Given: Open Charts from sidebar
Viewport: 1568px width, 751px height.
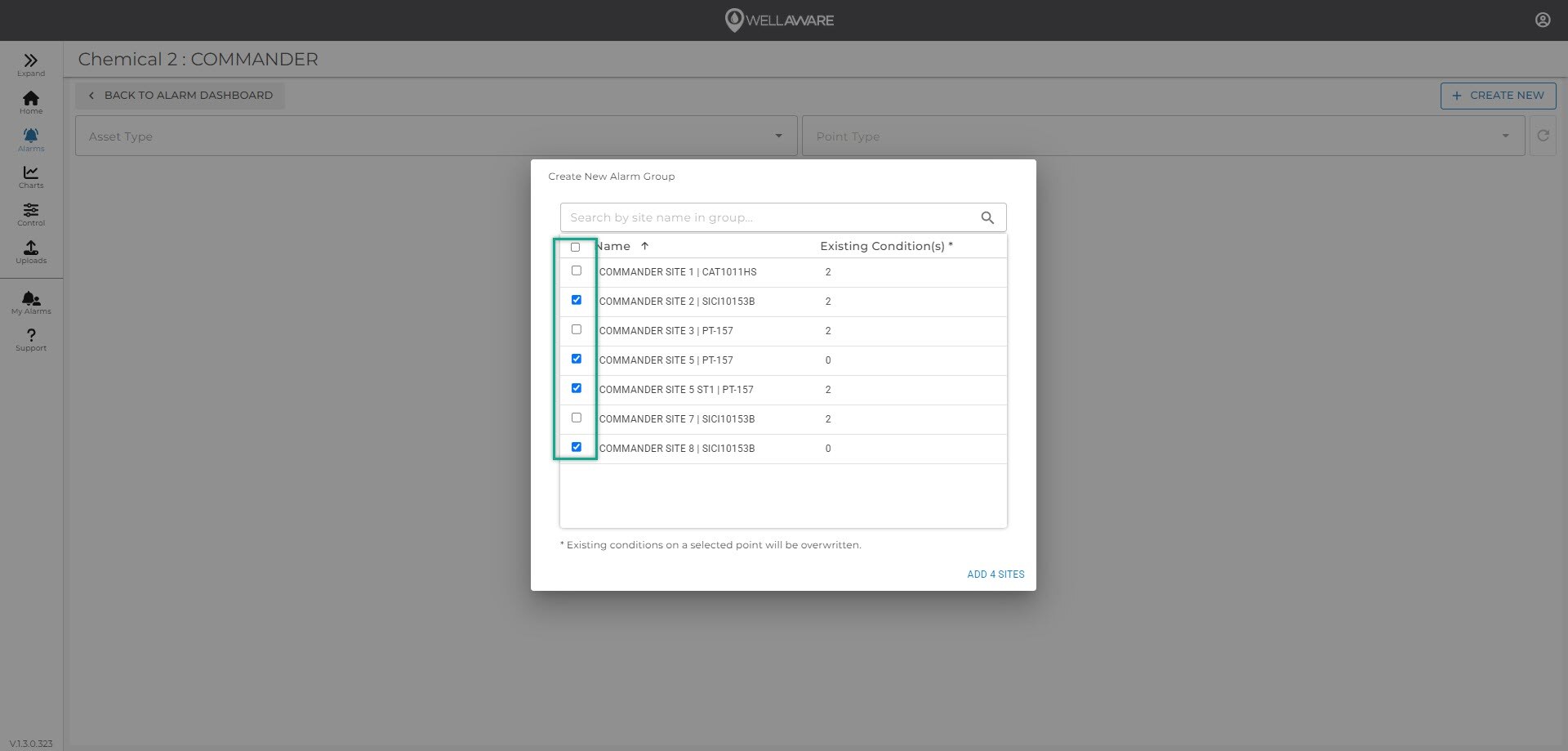Looking at the screenshot, I should pos(31,177).
